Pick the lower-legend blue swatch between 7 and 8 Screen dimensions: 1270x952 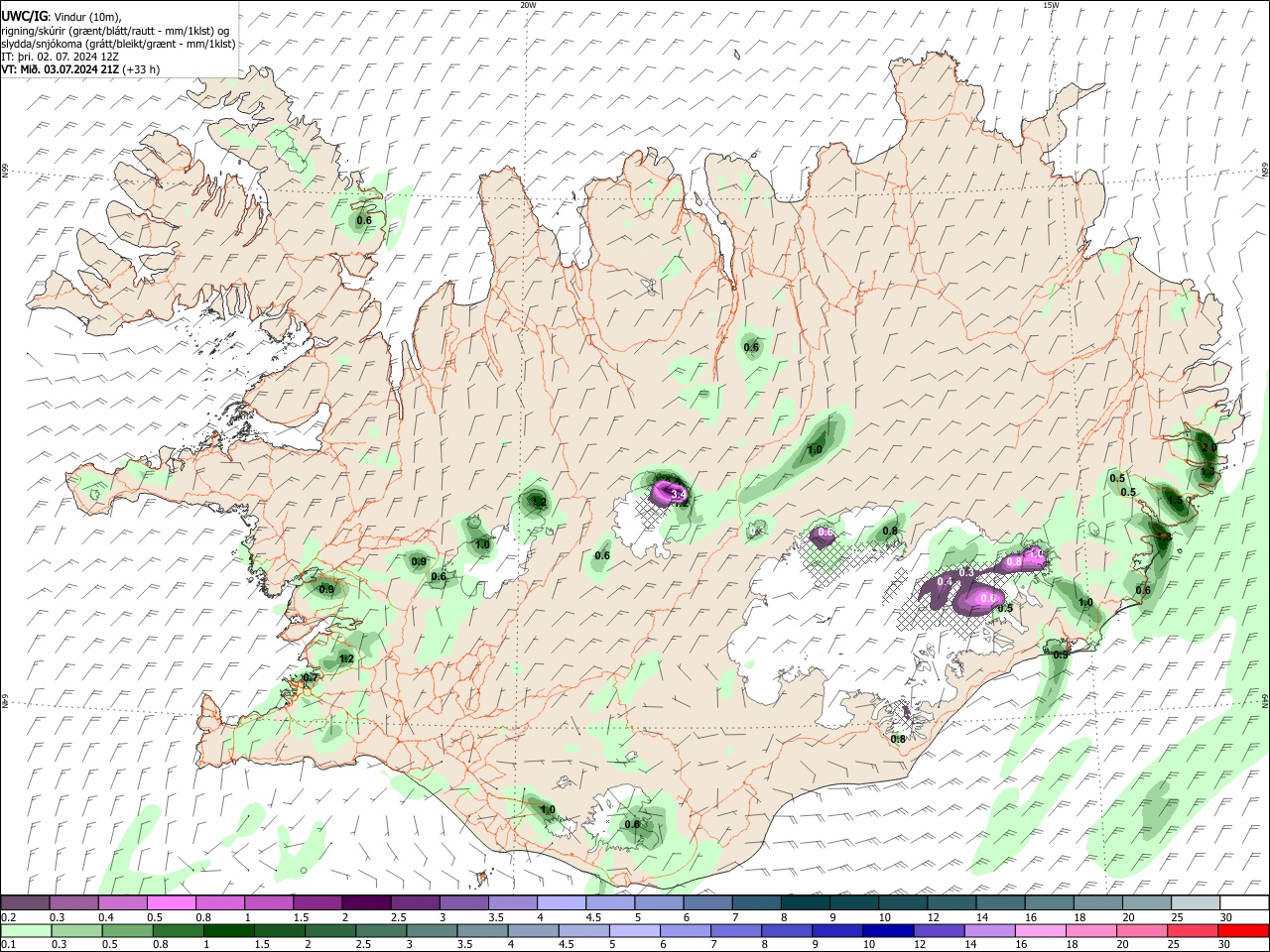pyautogui.click(x=736, y=930)
